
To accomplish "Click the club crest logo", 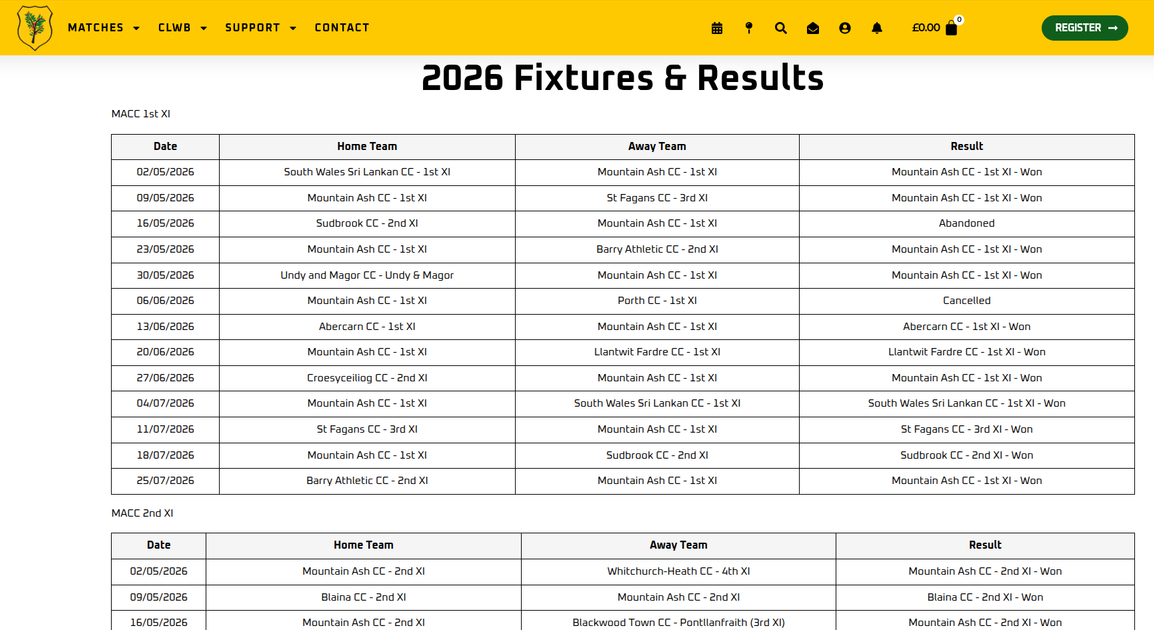I will tap(35, 28).
